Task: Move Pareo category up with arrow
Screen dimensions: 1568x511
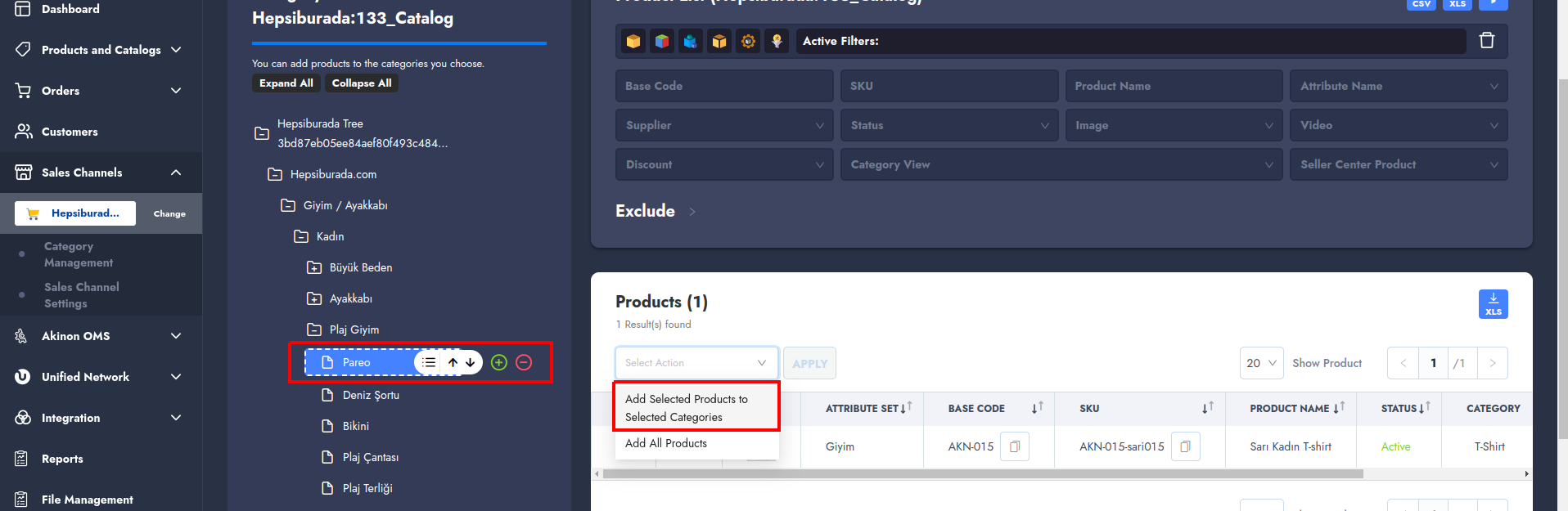Action: tap(453, 362)
